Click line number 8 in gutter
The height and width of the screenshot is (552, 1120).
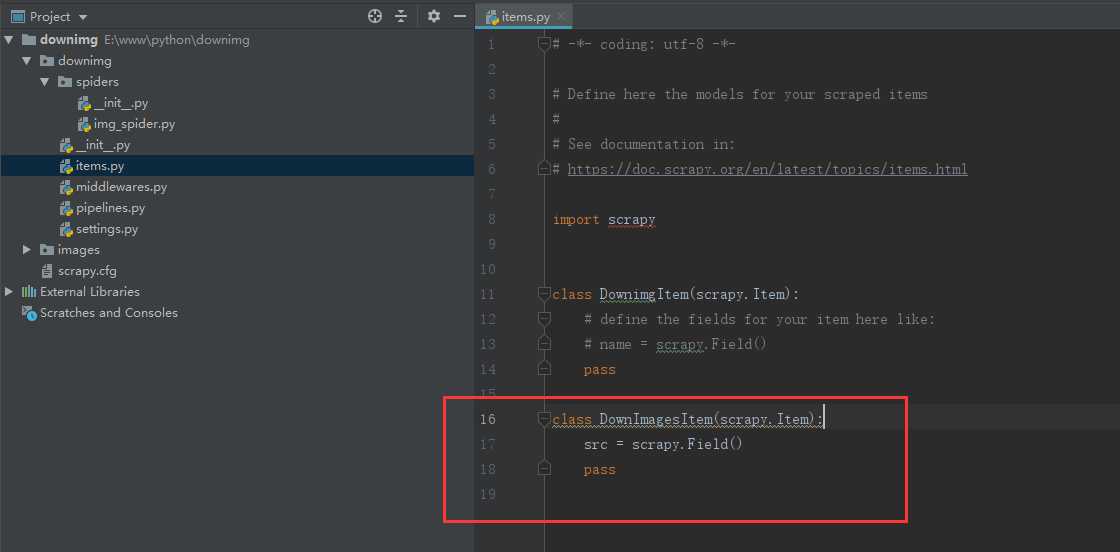click(x=491, y=219)
